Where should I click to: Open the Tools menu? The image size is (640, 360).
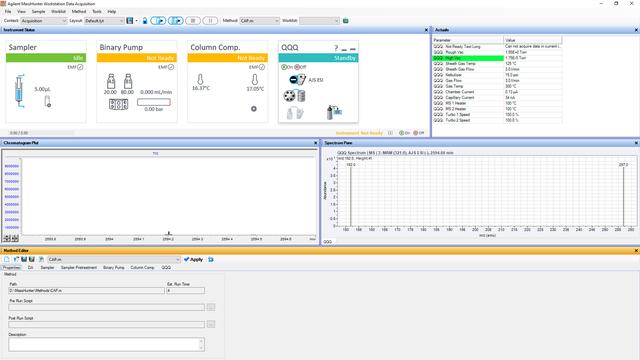(x=97, y=11)
